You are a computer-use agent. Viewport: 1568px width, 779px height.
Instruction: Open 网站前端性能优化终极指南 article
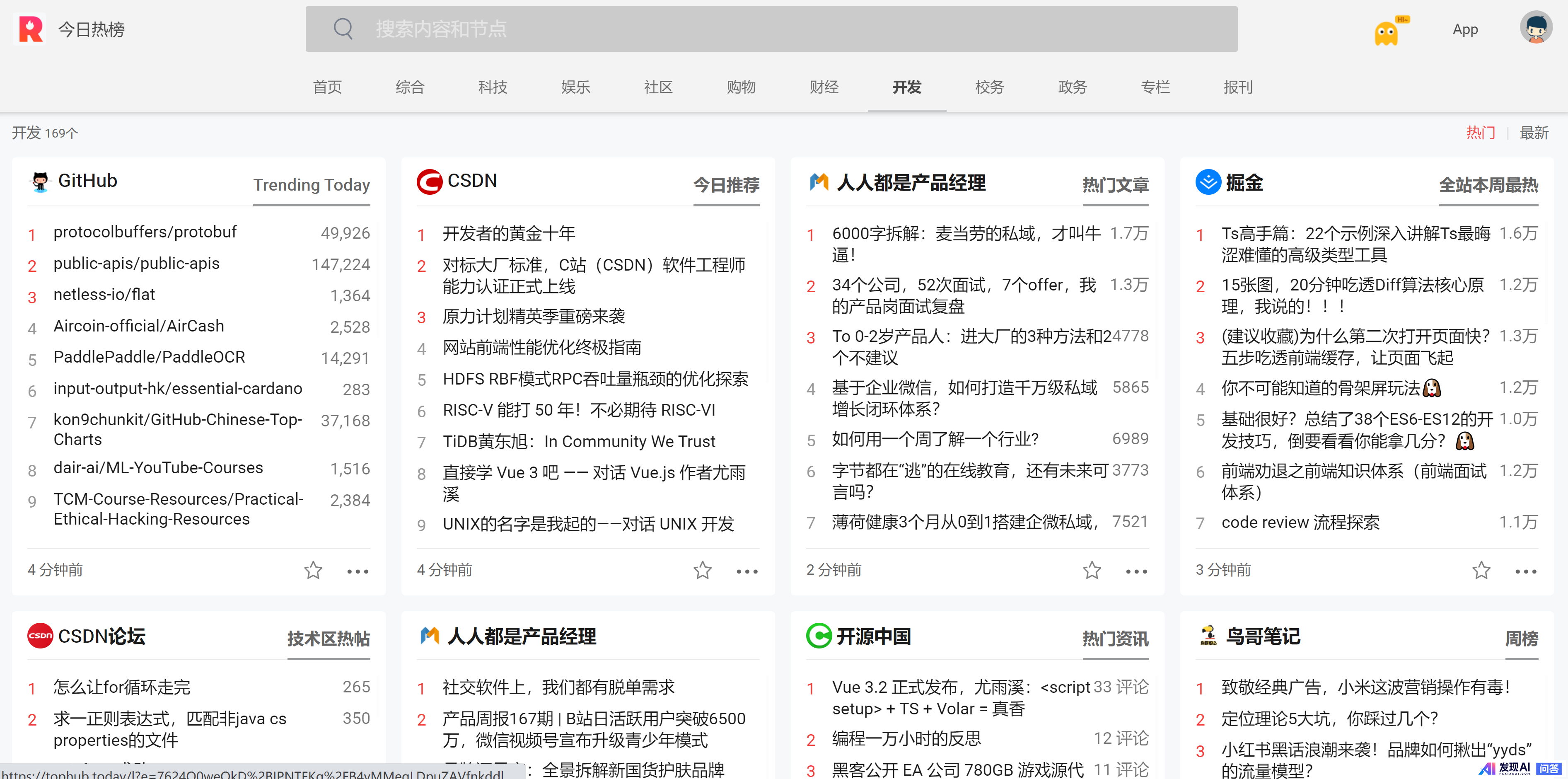(542, 348)
